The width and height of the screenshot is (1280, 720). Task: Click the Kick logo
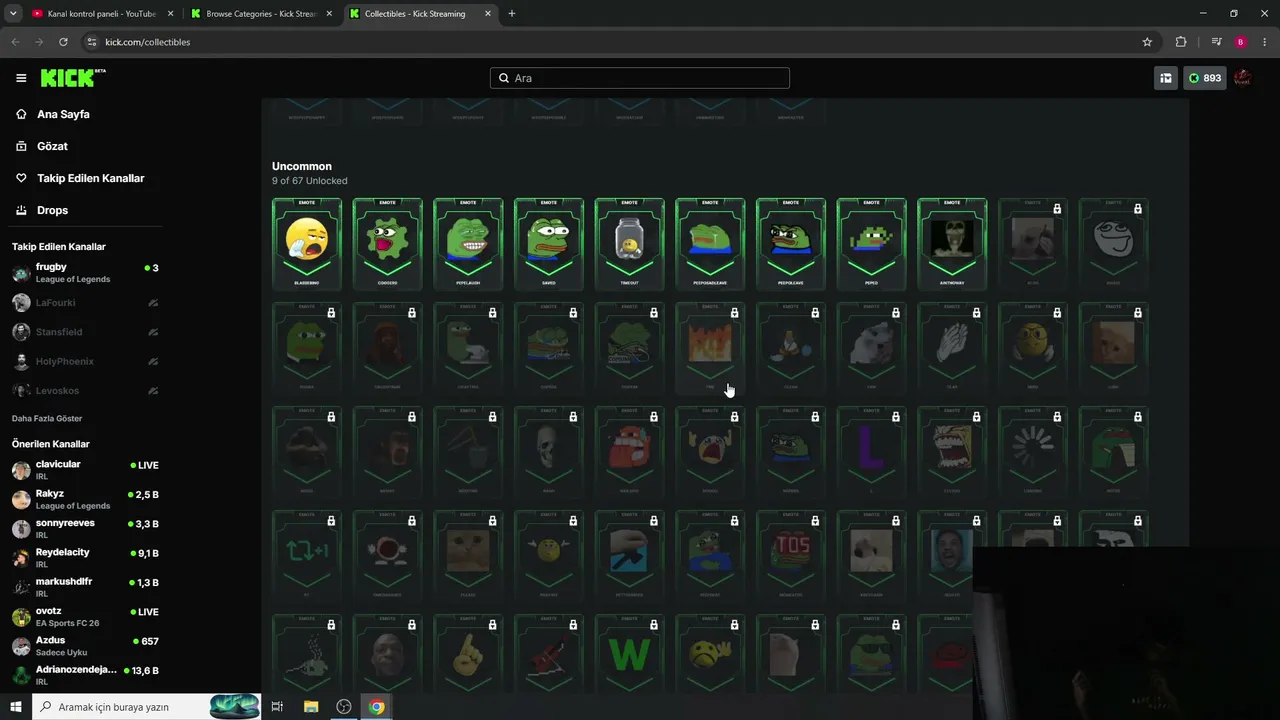coord(73,78)
